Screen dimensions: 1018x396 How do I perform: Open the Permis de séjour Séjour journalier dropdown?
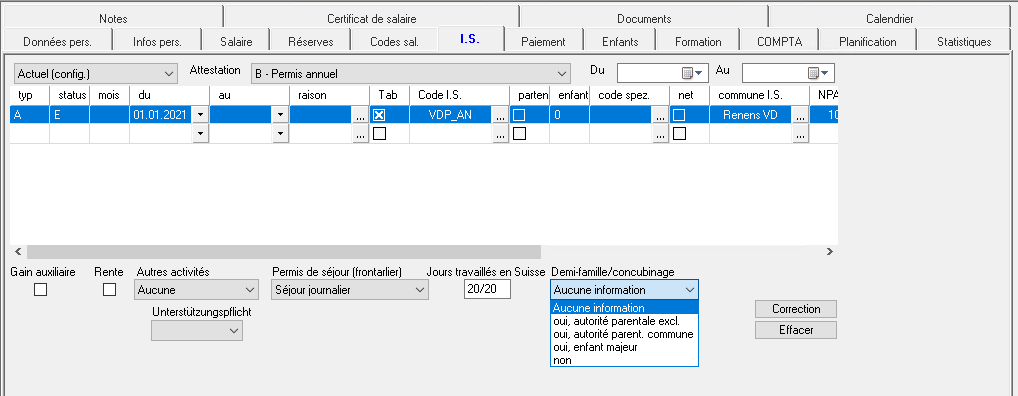pyautogui.click(x=350, y=290)
